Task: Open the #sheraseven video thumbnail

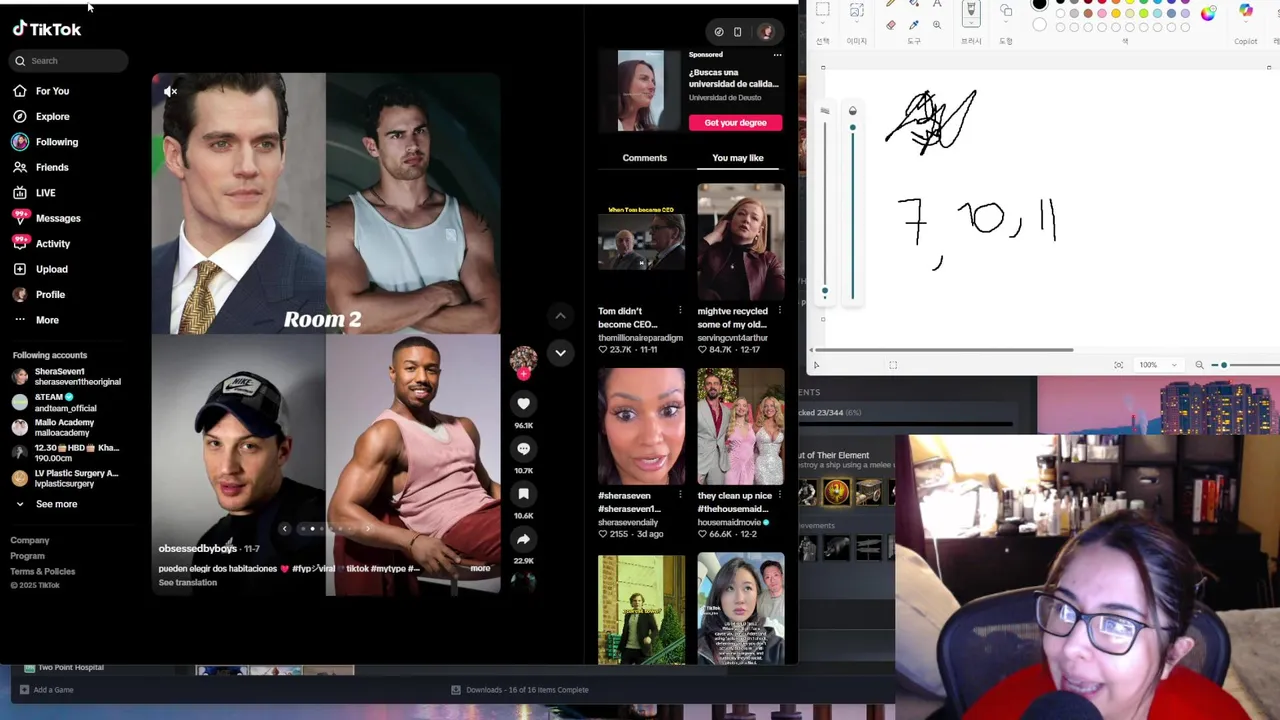Action: [x=641, y=427]
